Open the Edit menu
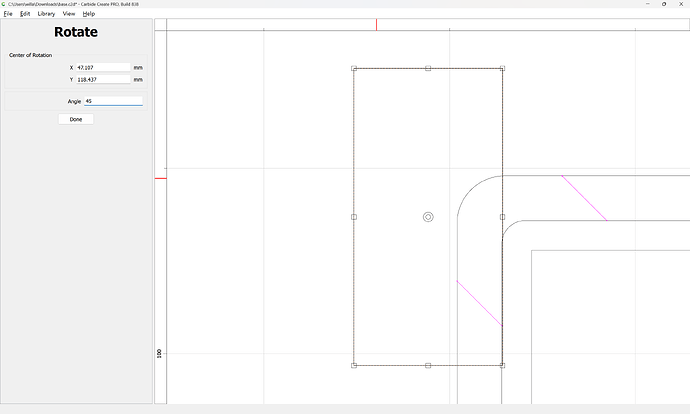Image resolution: width=690 pixels, height=414 pixels. [x=25, y=14]
